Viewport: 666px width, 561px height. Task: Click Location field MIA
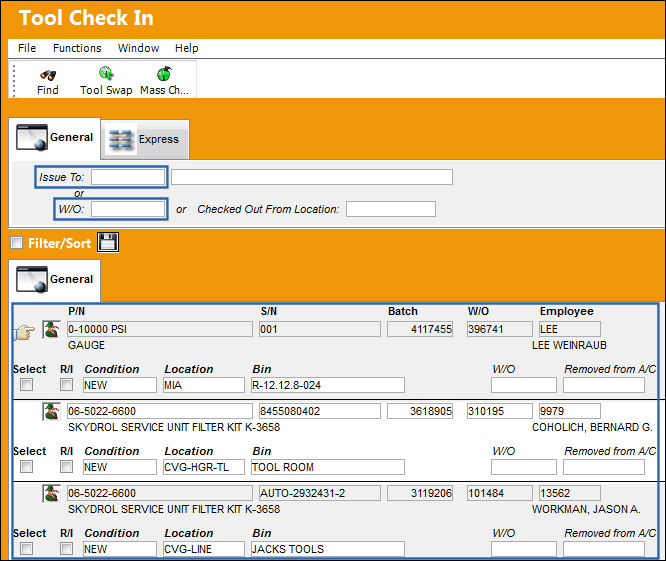click(x=204, y=385)
